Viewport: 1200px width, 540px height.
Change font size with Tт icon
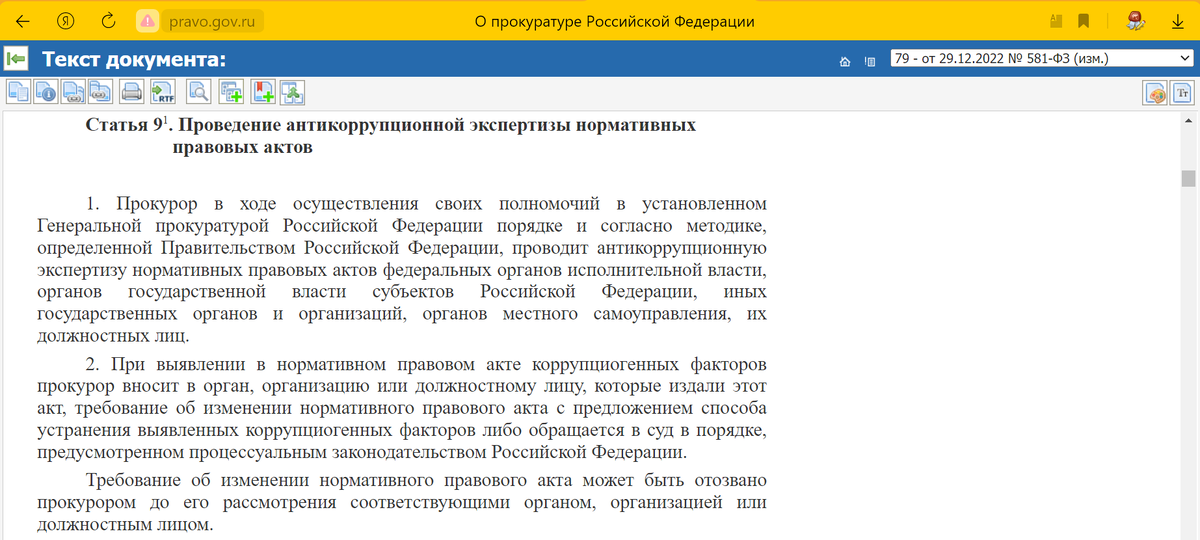pyautogui.click(x=1183, y=93)
